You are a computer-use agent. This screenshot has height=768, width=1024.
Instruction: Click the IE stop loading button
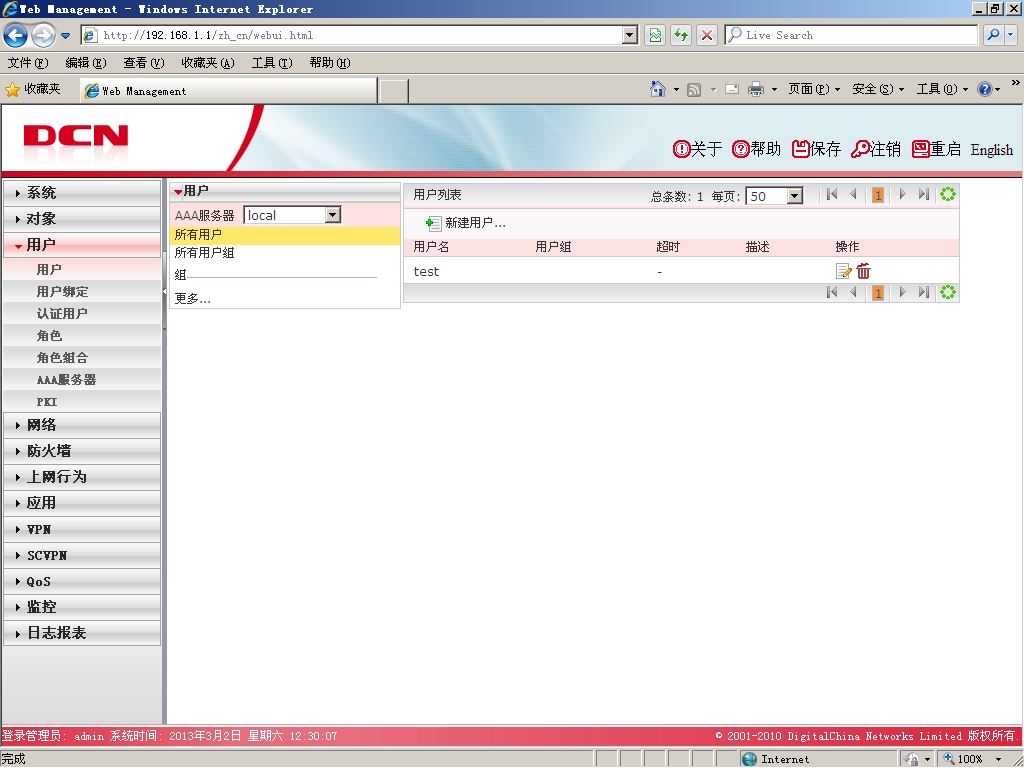[x=707, y=35]
